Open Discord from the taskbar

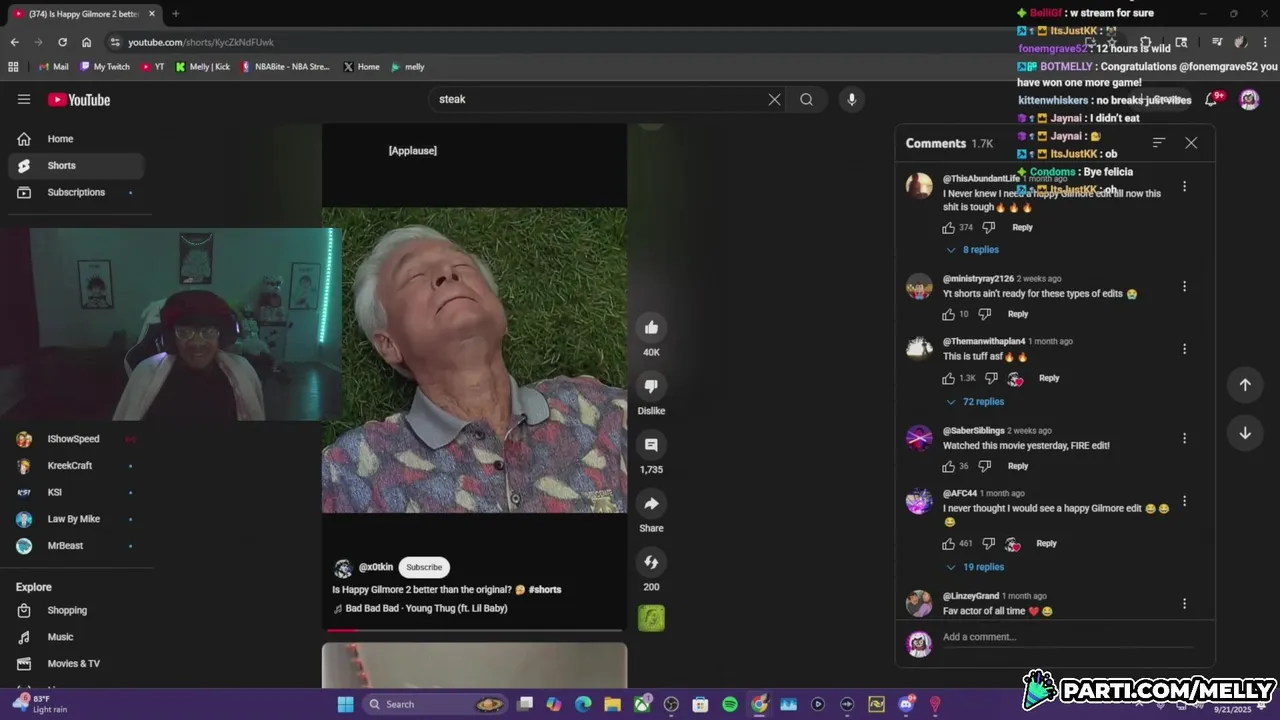(906, 704)
